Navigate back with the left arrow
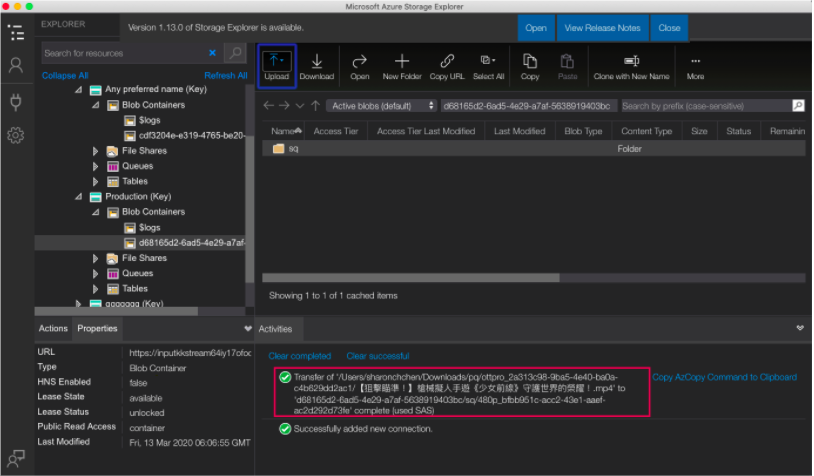Screen dimensions: 814x476 (268, 106)
